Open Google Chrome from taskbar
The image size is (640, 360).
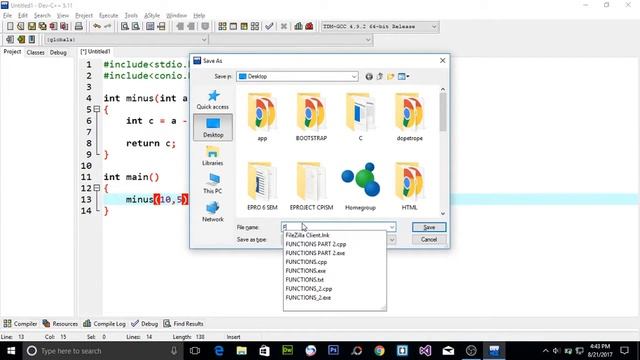(x=380, y=351)
